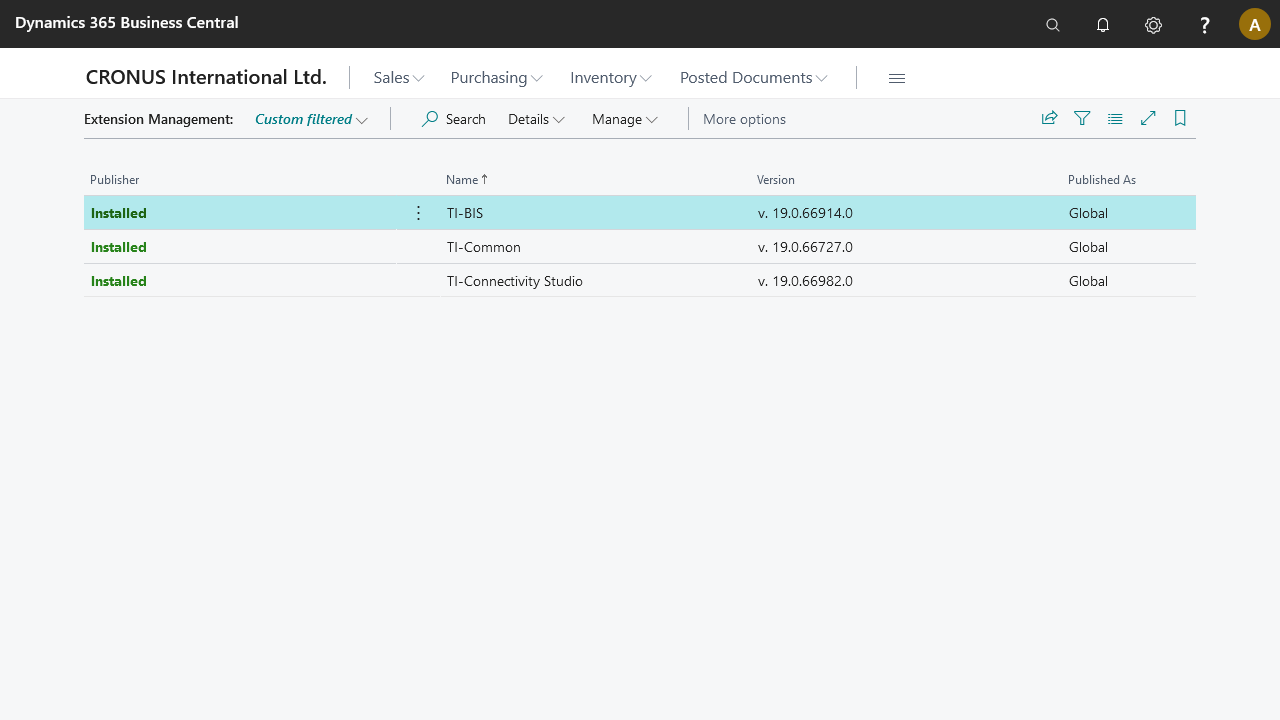1280x720 pixels.
Task: Sort by the Name column header
Action: click(467, 180)
